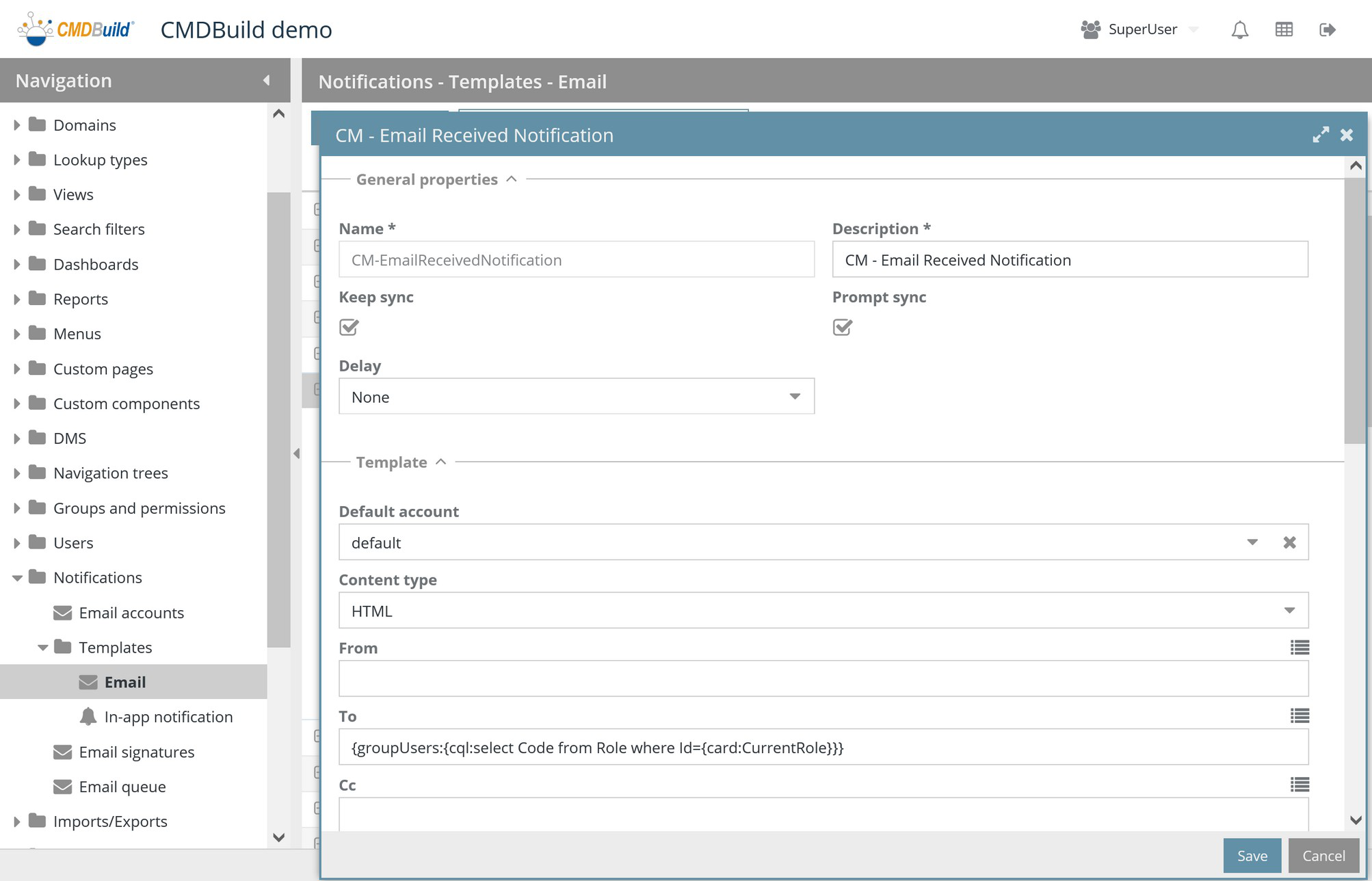Click into the Description text field
Screen dimensions: 1372x881
pyautogui.click(x=1069, y=260)
